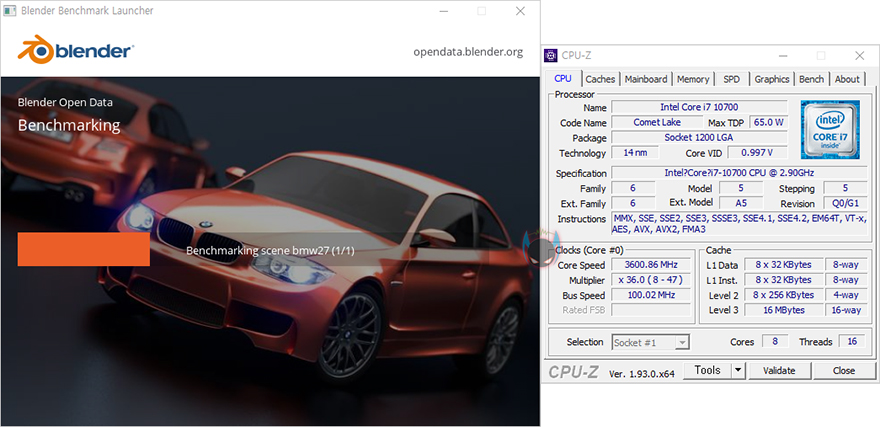
Task: Click the Blender logo in the launcher
Action: [x=75, y=50]
